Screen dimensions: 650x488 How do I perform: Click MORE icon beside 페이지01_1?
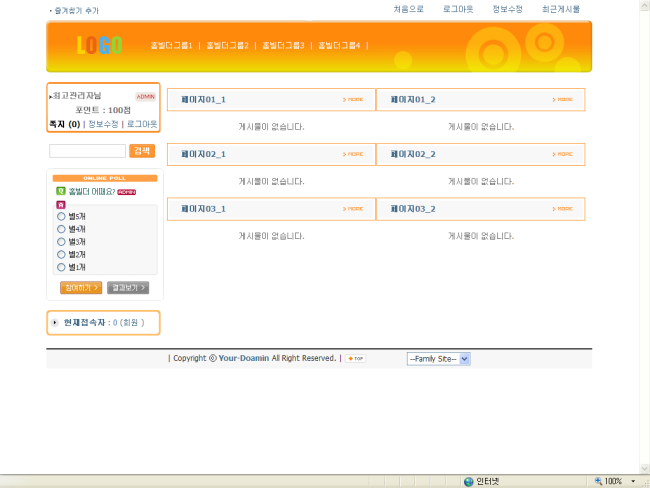(353, 100)
